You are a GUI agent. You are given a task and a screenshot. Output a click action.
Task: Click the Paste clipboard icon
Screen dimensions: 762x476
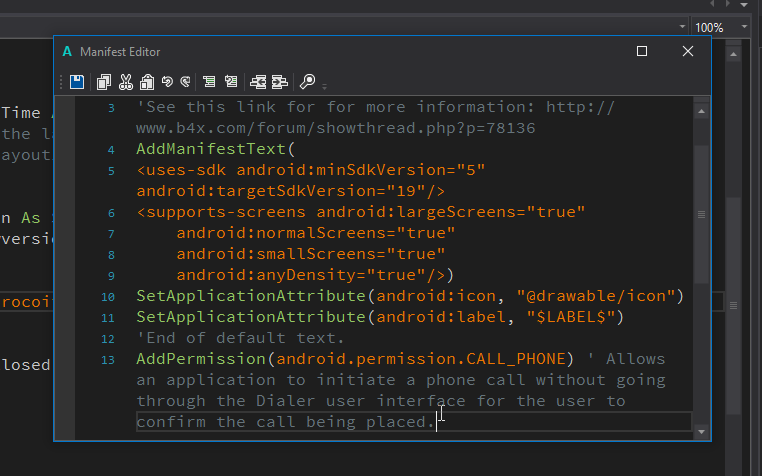(x=146, y=82)
